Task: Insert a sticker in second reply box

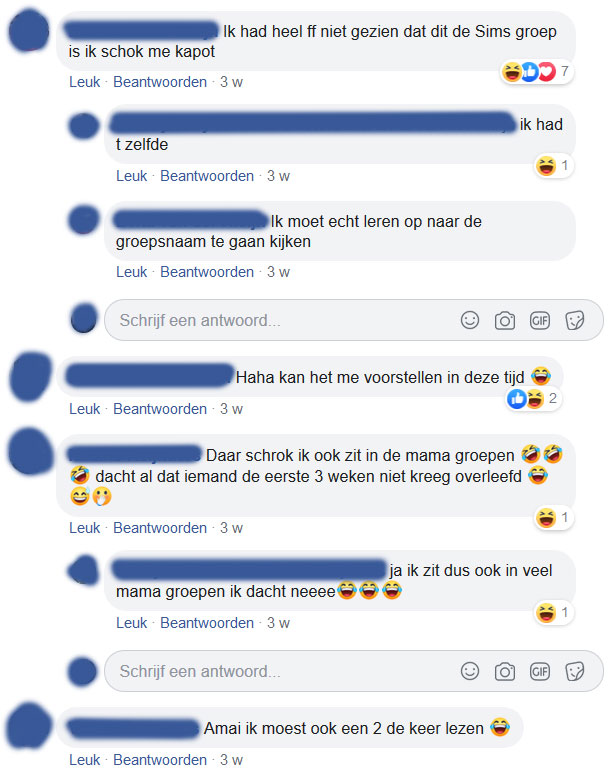Action: (x=575, y=671)
